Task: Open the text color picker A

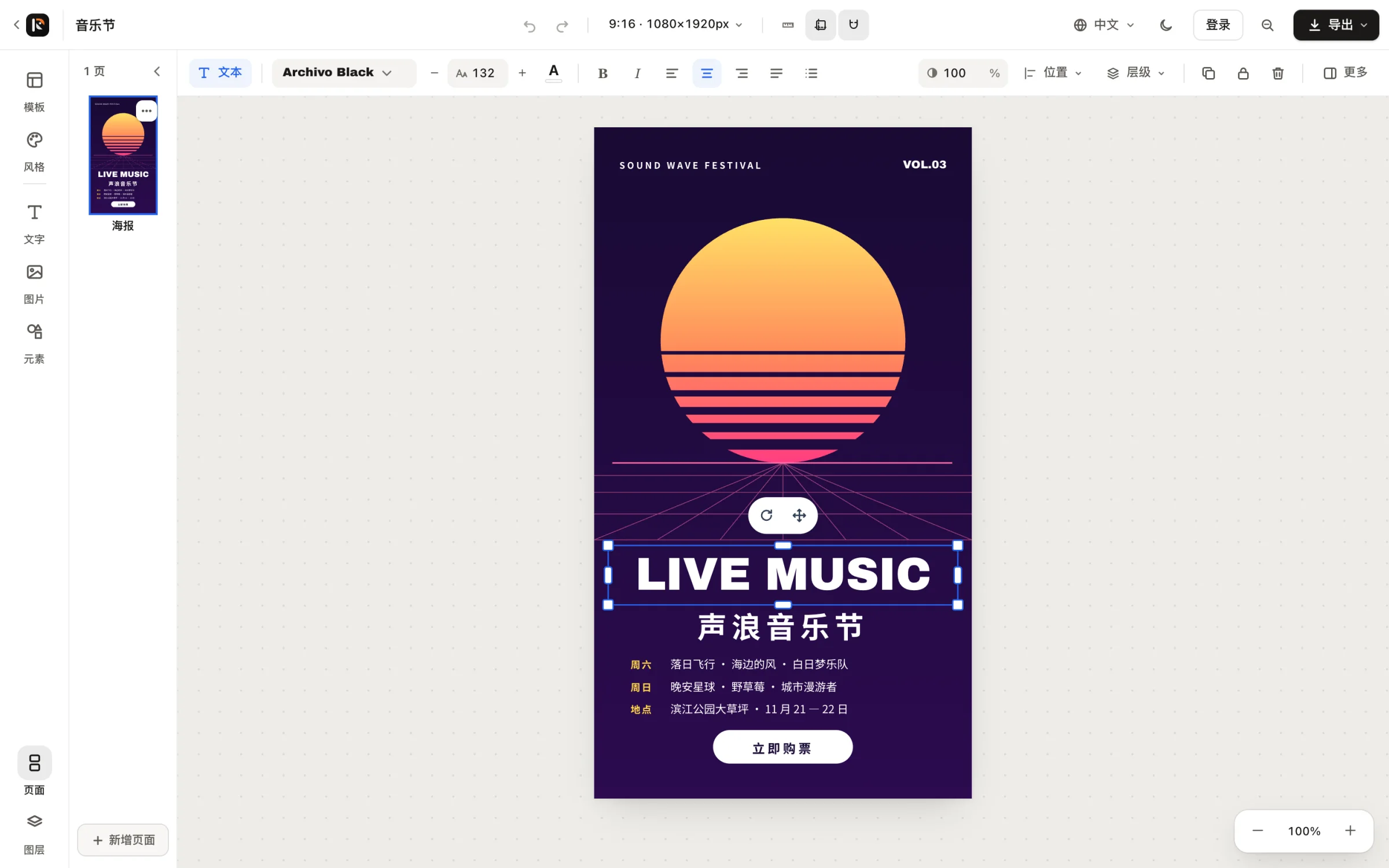Action: 553,73
